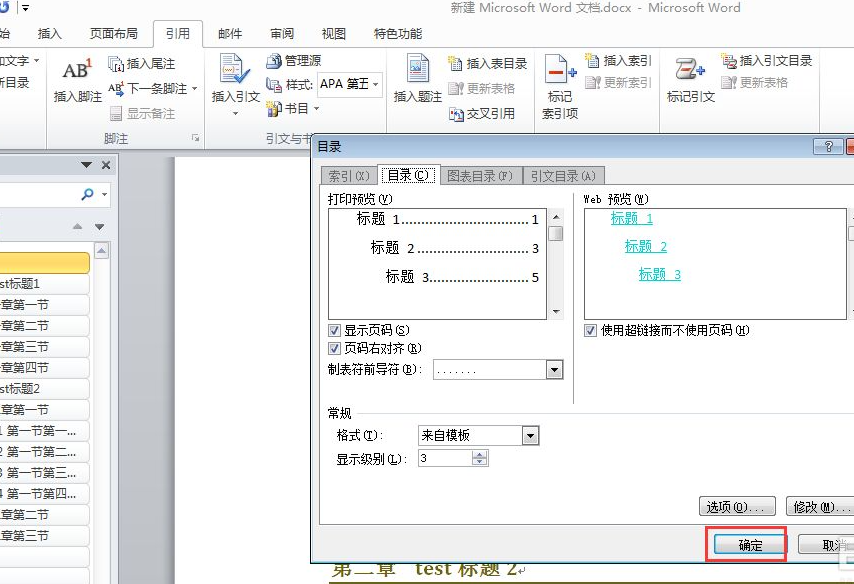
Task: Uncheck the 页码右对齐 checkbox
Action: 335,348
